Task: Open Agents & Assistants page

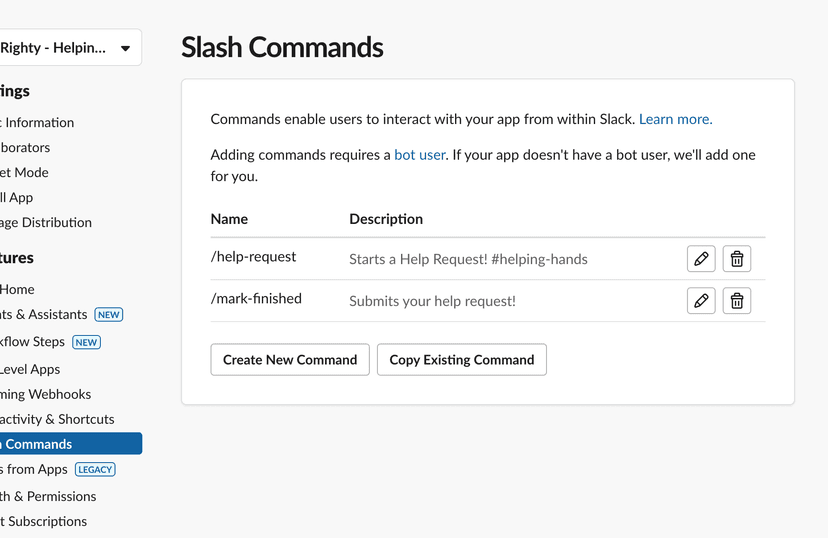Action: point(44,314)
